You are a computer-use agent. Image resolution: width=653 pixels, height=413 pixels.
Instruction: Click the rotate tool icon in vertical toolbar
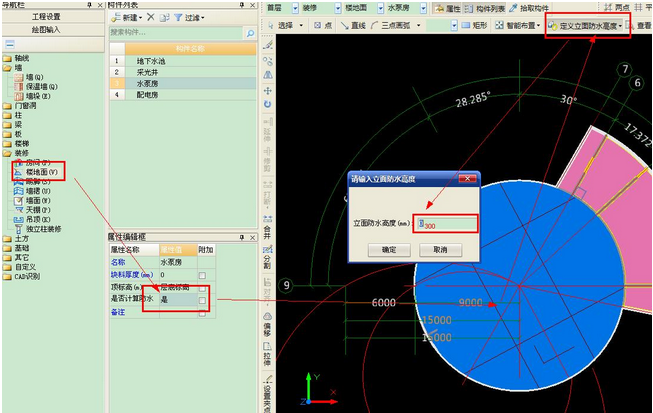(x=268, y=104)
